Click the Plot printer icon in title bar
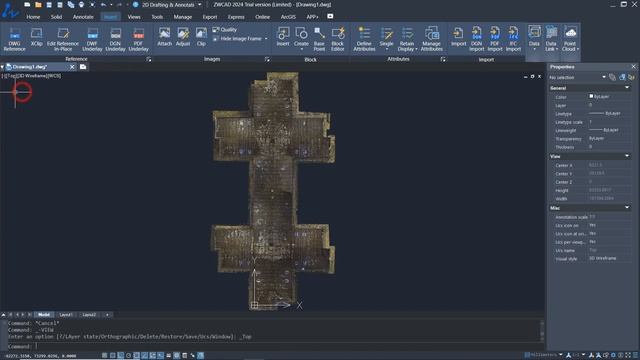This screenshot has width=640, height=360. coord(81,4)
